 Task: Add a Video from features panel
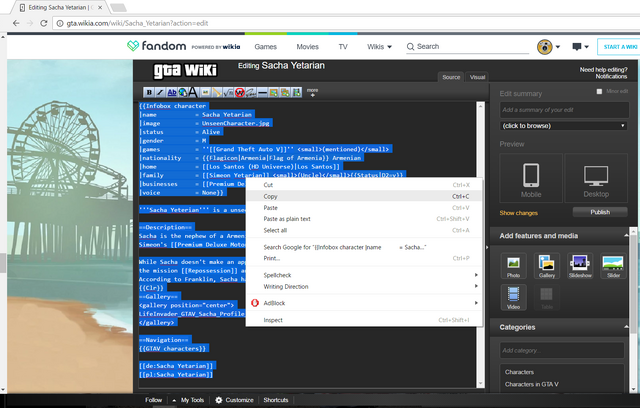[x=513, y=297]
